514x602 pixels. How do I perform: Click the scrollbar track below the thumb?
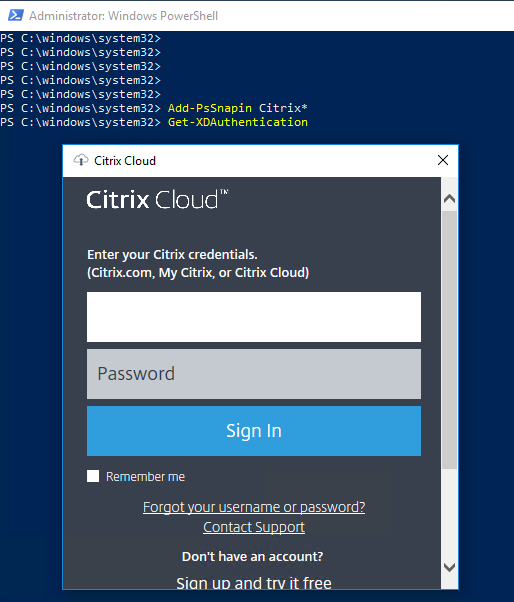[449, 514]
